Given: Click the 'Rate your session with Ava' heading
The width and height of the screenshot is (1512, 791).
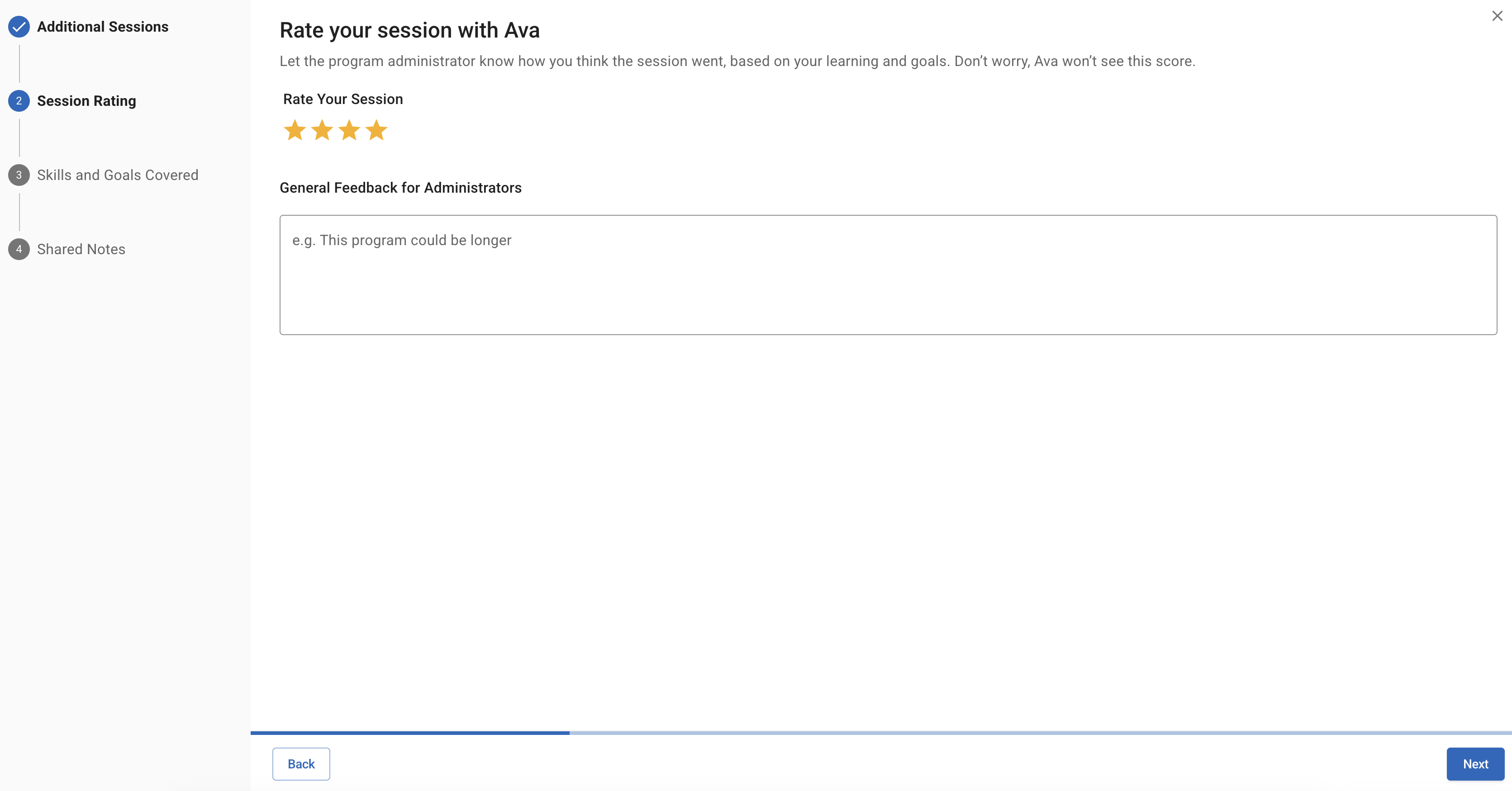Looking at the screenshot, I should (409, 30).
